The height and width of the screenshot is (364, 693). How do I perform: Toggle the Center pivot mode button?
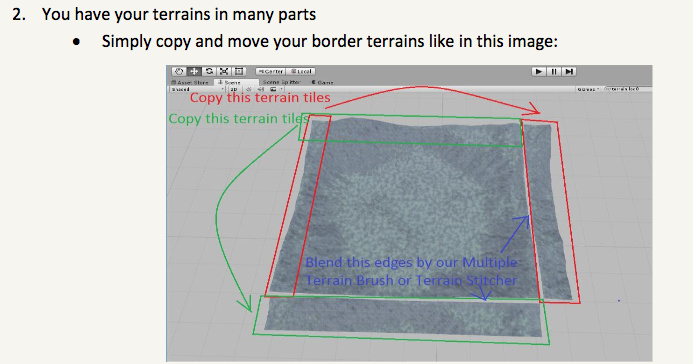click(x=270, y=72)
